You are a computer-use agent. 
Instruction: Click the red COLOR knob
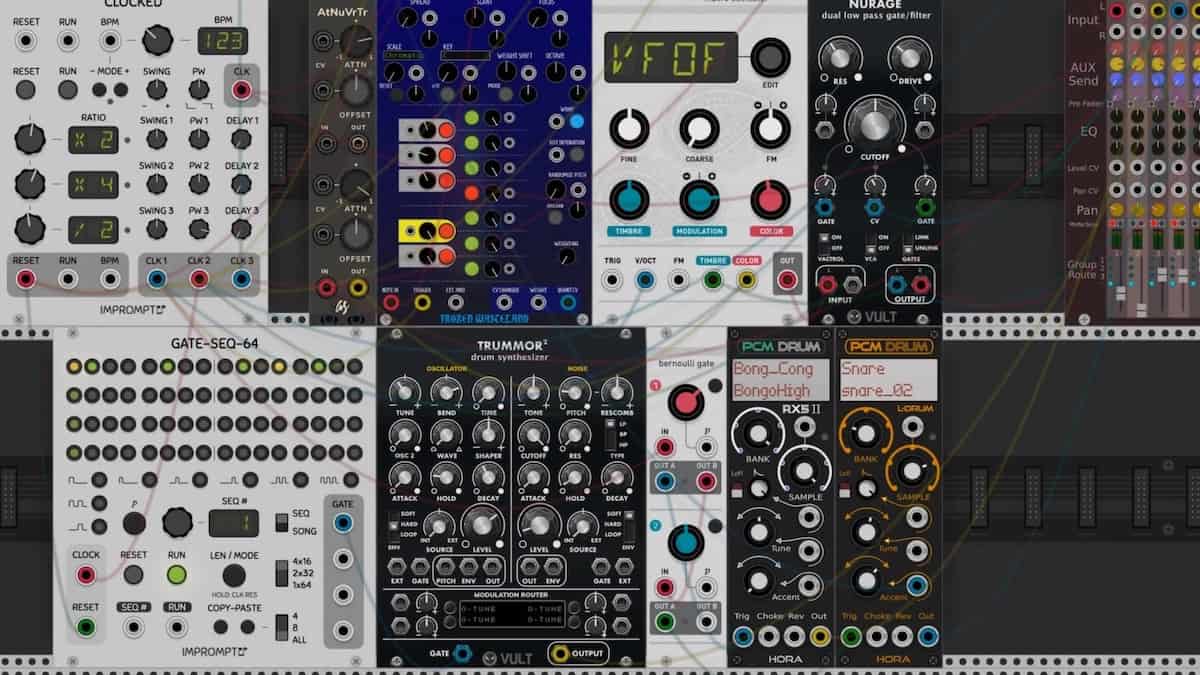click(x=769, y=199)
